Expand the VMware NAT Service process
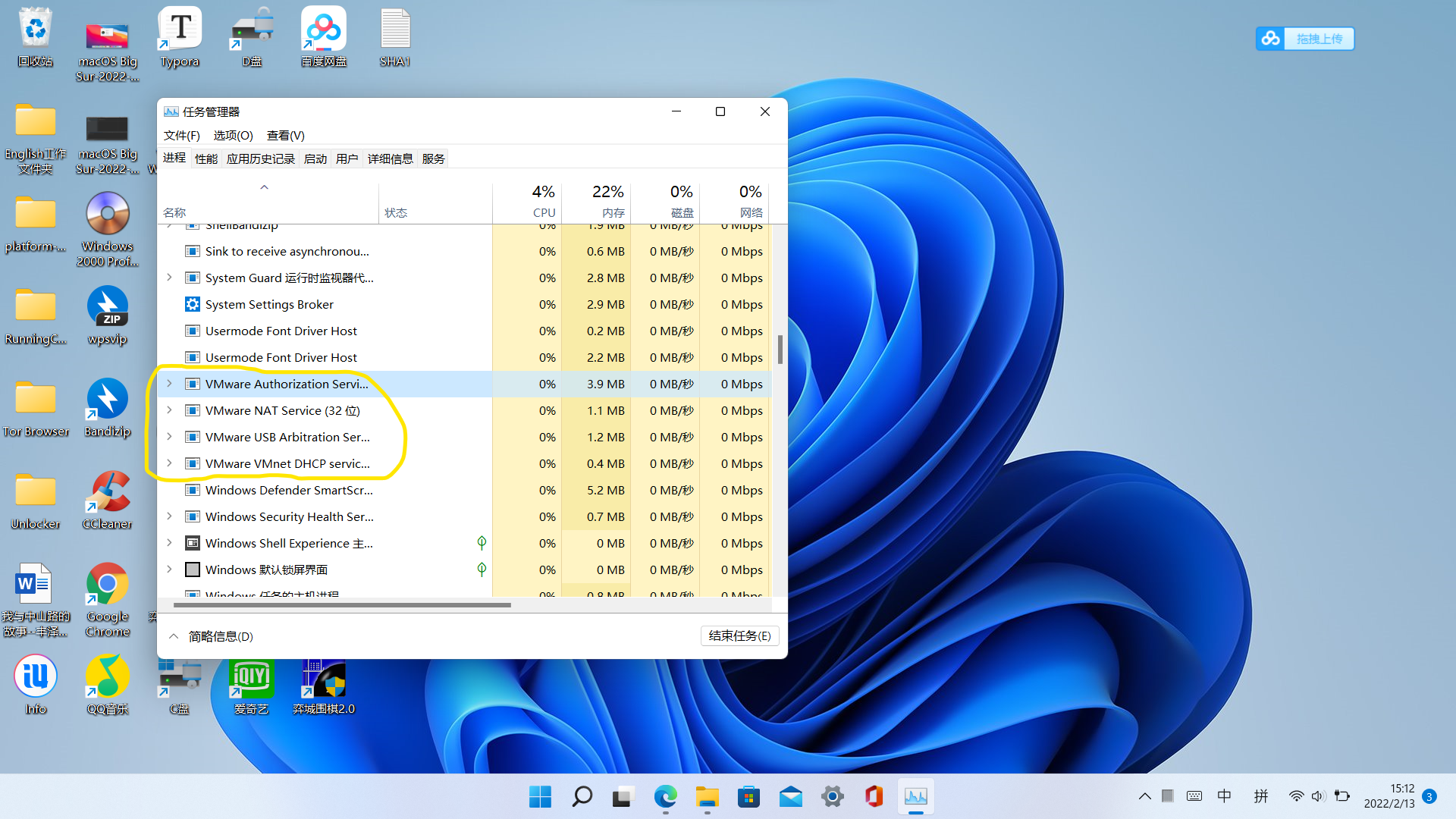The height and width of the screenshot is (819, 1456). click(169, 410)
